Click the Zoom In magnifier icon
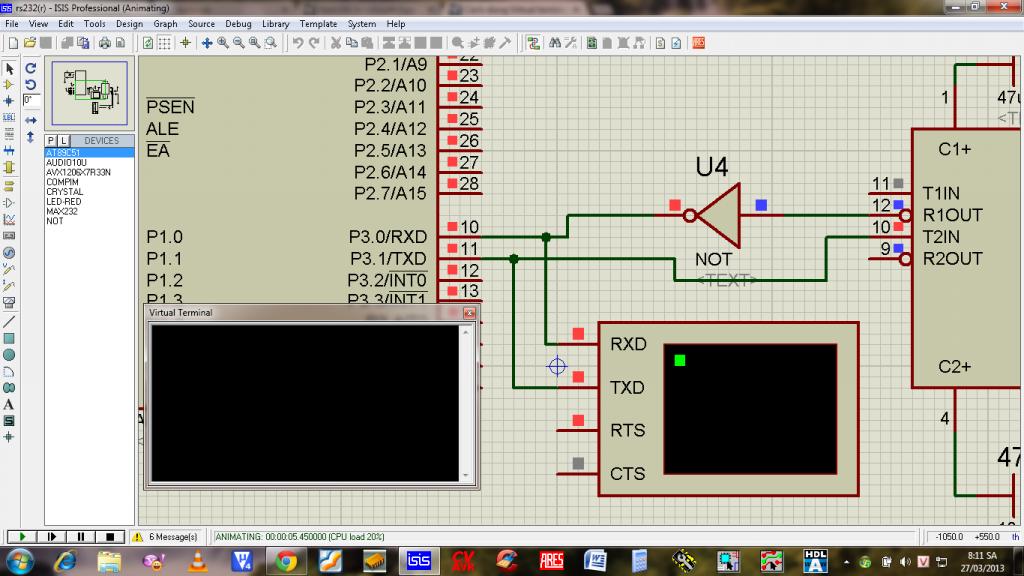Image resolution: width=1024 pixels, height=576 pixels. click(x=223, y=43)
